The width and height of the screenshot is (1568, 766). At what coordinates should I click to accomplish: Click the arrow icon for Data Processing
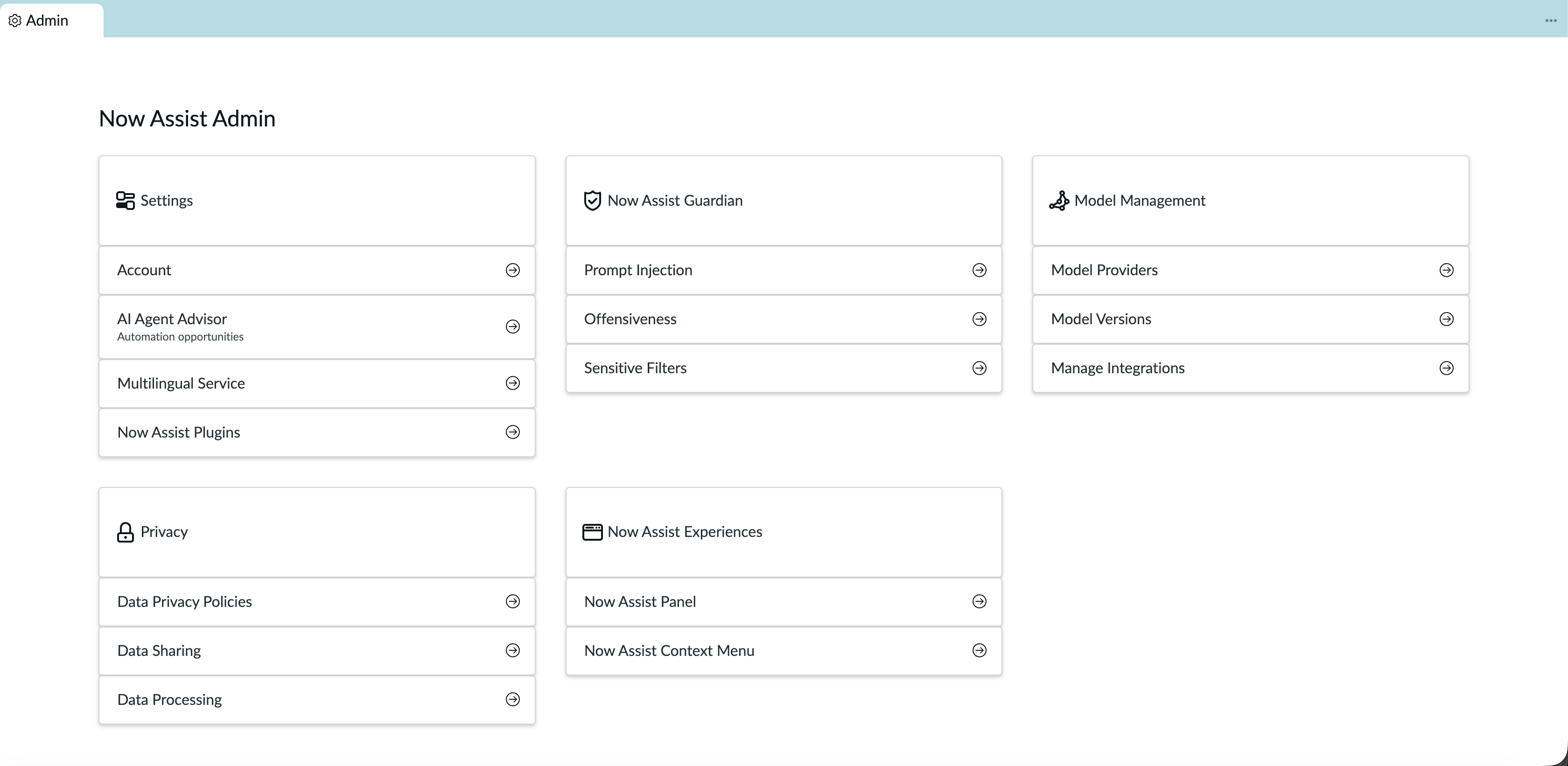click(x=512, y=700)
